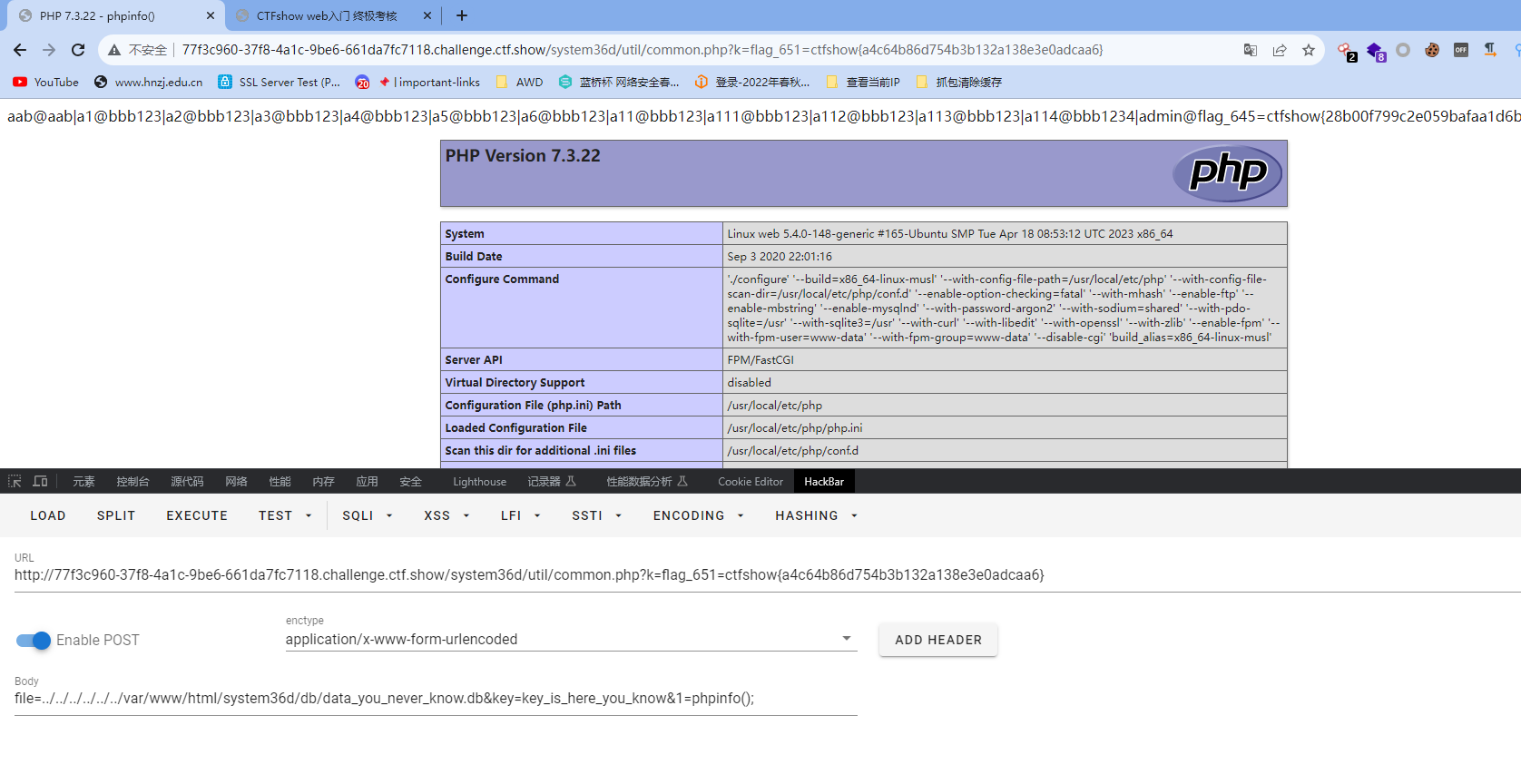Click the POST Body input field
The image size is (1521, 784).
[x=436, y=699]
